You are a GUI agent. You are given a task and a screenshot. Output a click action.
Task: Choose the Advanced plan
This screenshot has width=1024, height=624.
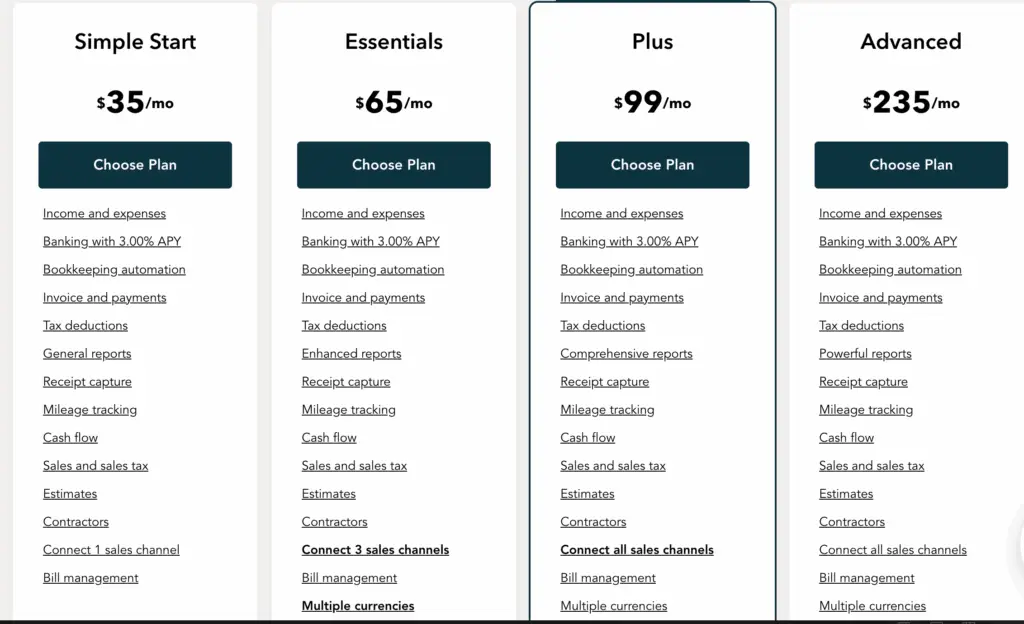click(x=910, y=165)
